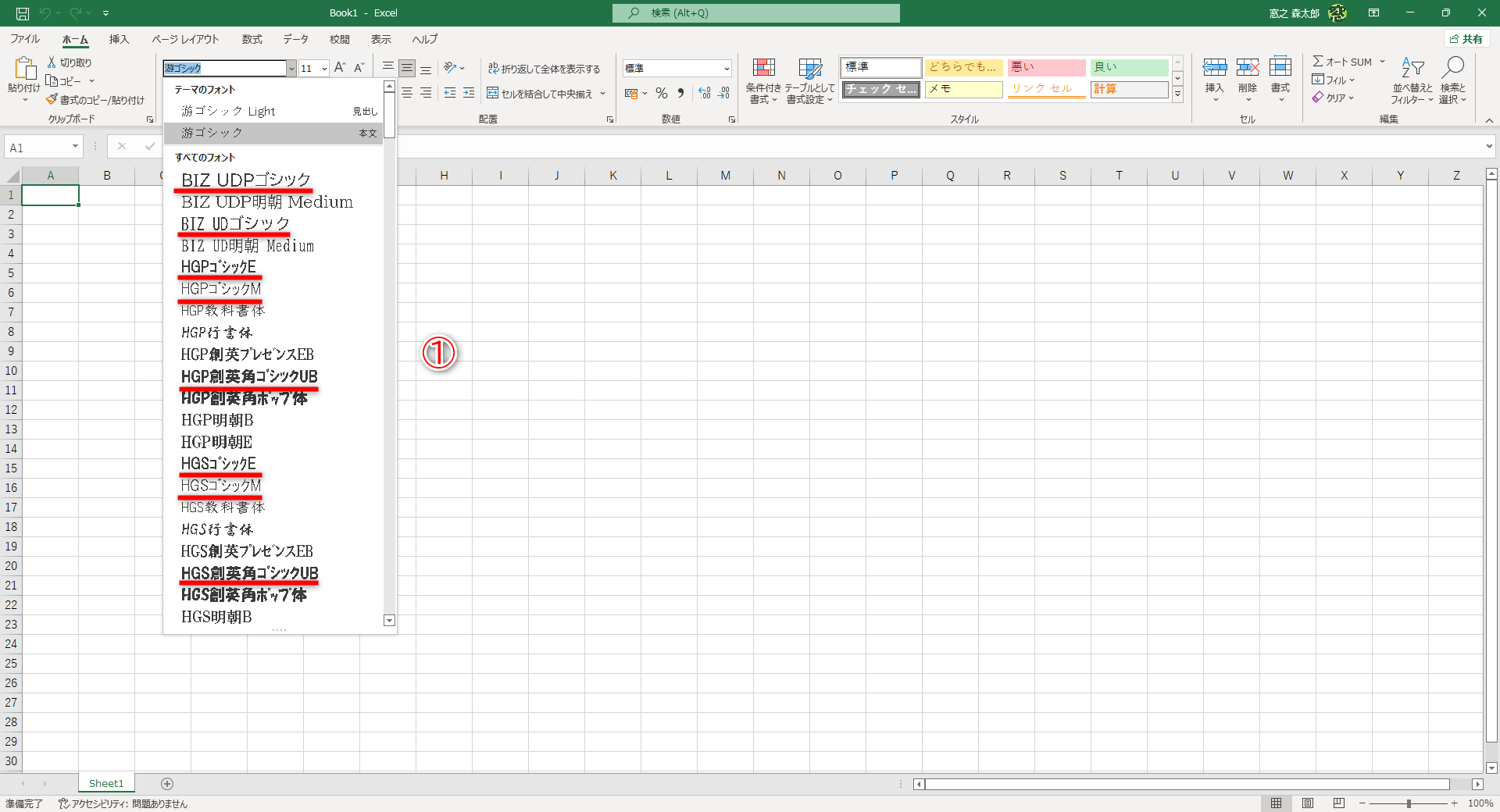Toggle right horizontal alignment
Image resolution: width=1500 pixels, height=812 pixels.
426,93
